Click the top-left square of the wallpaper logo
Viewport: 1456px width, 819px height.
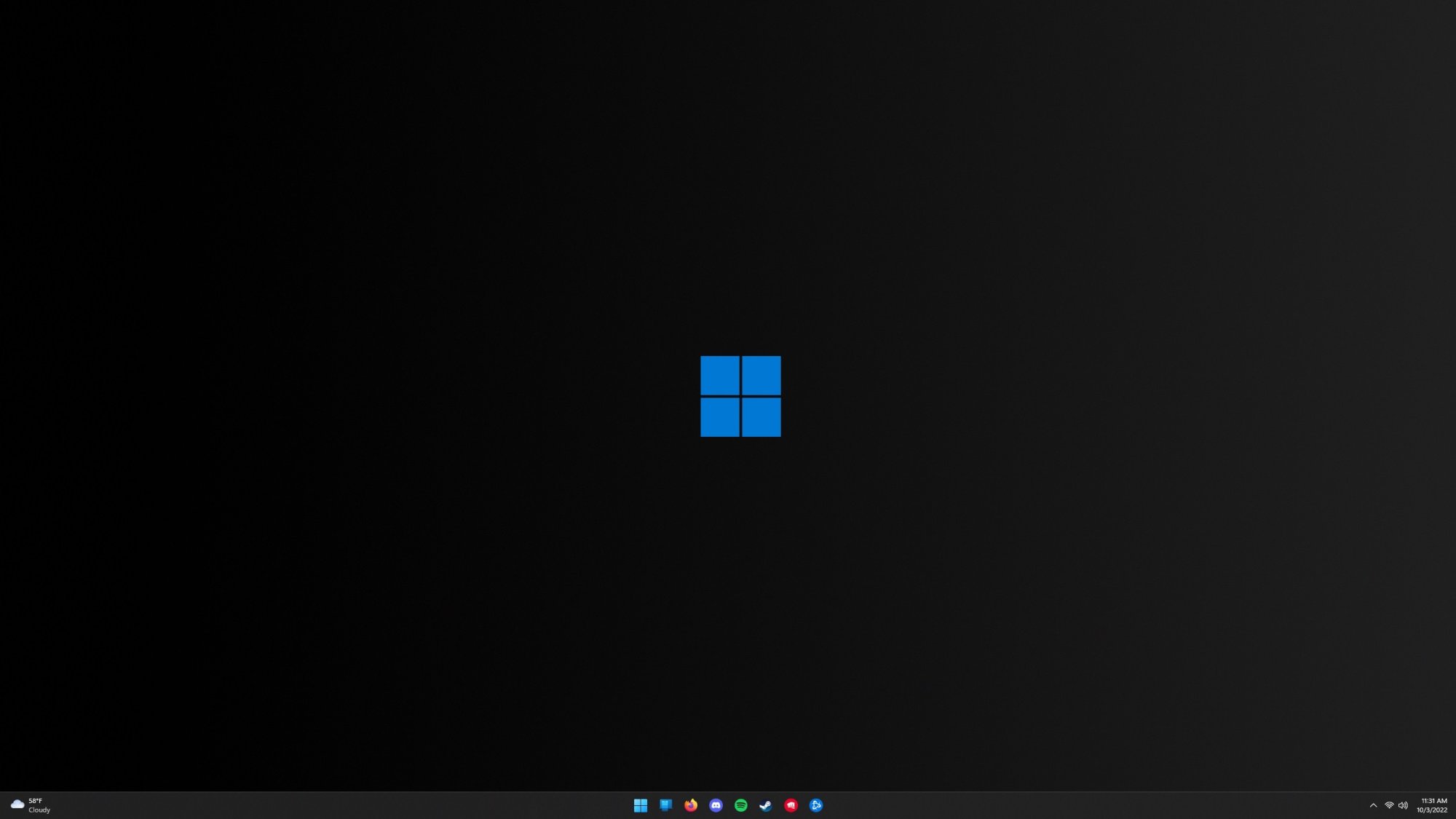(719, 375)
